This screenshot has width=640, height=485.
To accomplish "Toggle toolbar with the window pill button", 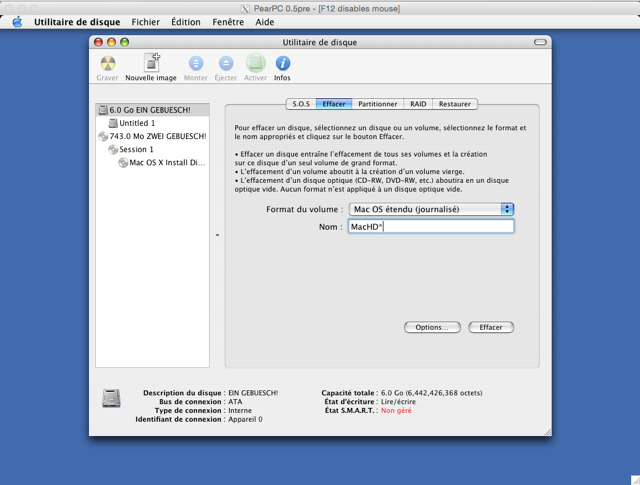I will click(540, 42).
